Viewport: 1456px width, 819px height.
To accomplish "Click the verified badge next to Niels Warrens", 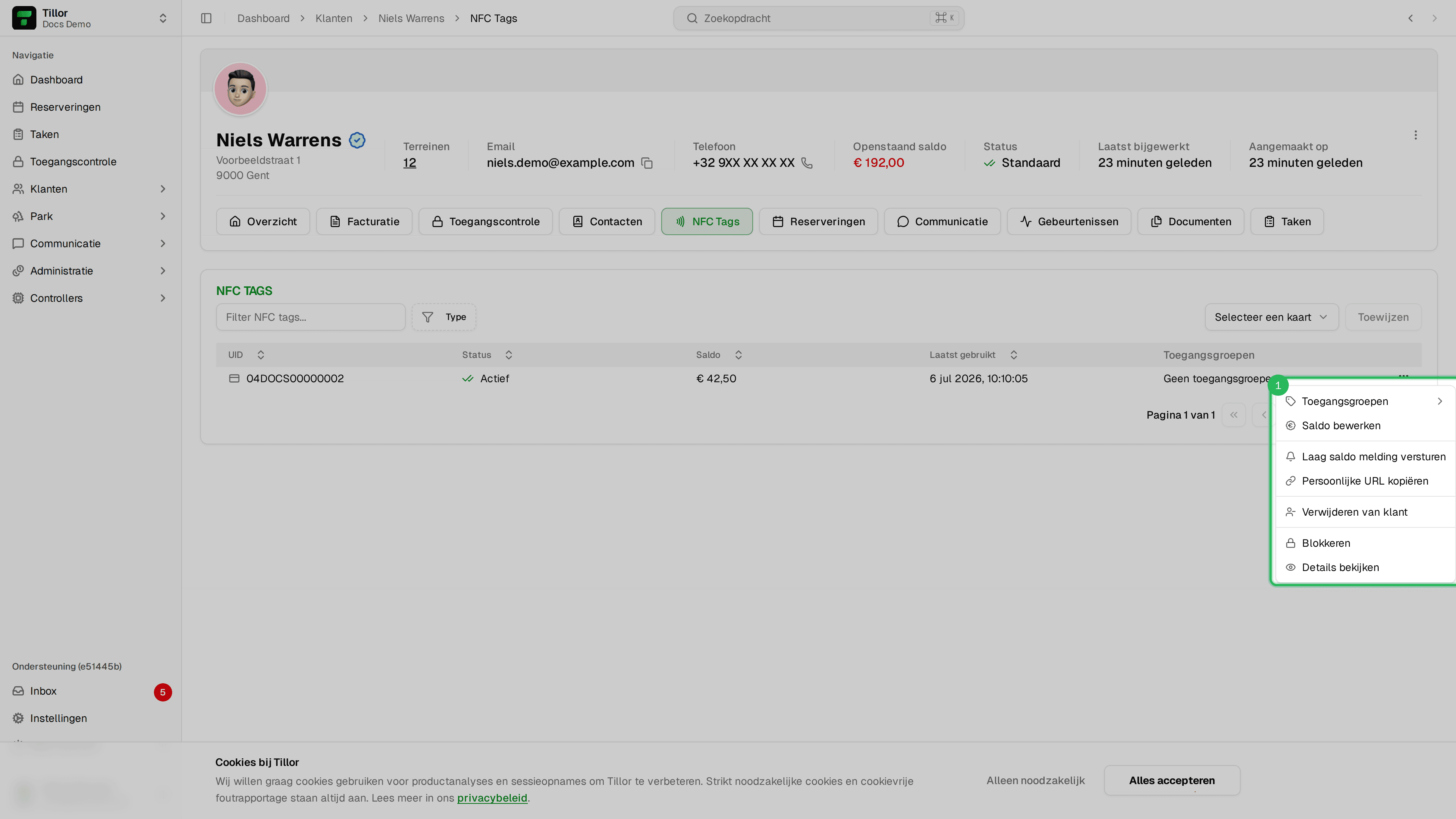I will (x=357, y=140).
